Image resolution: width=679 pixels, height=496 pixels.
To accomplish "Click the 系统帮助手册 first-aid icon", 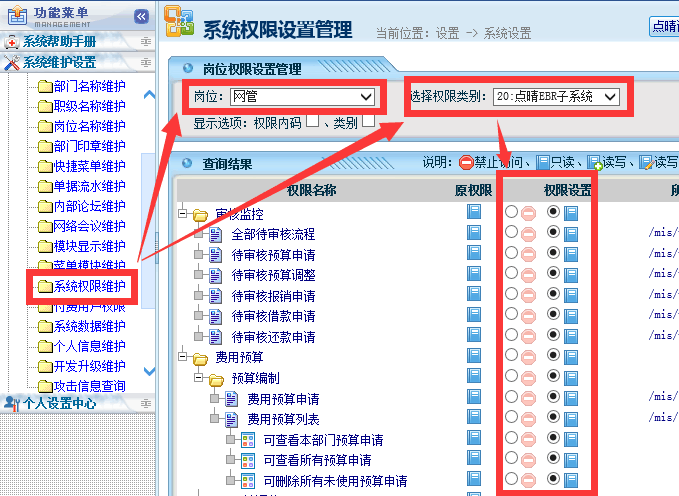I will click(x=12, y=42).
